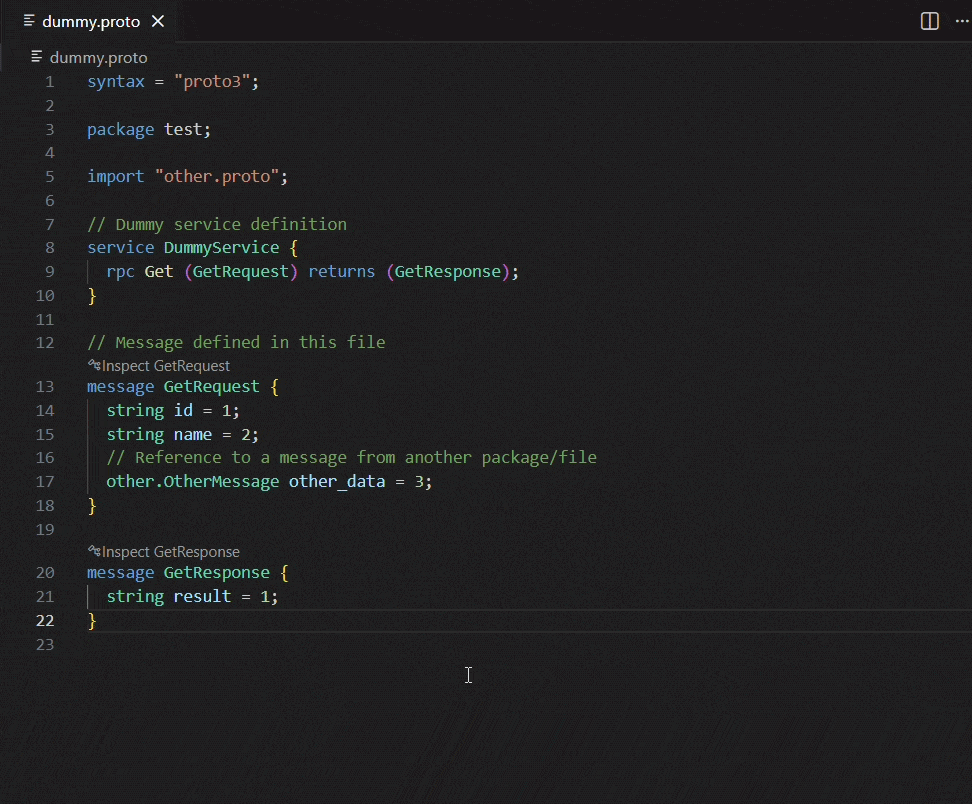The image size is (972, 804).
Task: Click line number 22 in the gutter
Action: (44, 620)
